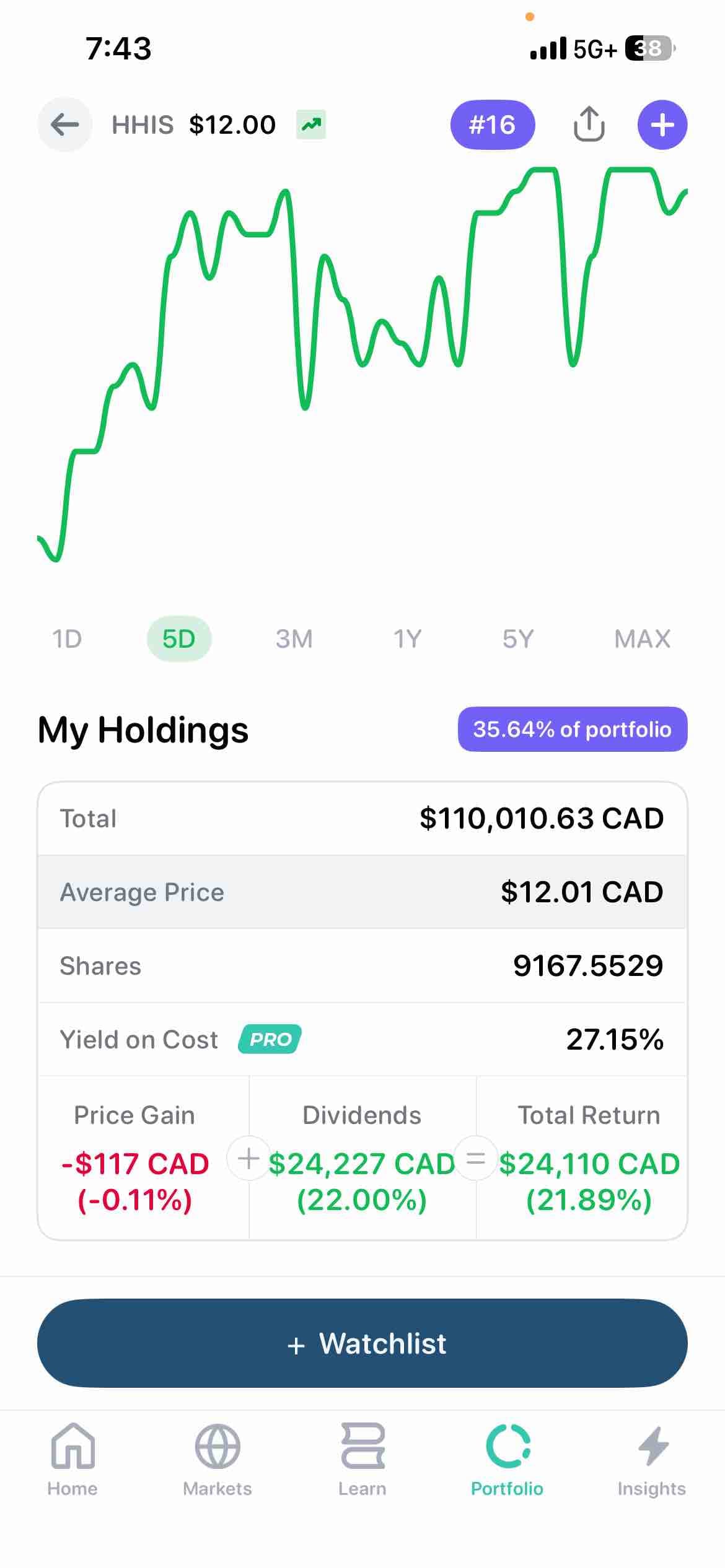The width and height of the screenshot is (725, 1568).
Task: Open the Learn tab icon
Action: [362, 1446]
